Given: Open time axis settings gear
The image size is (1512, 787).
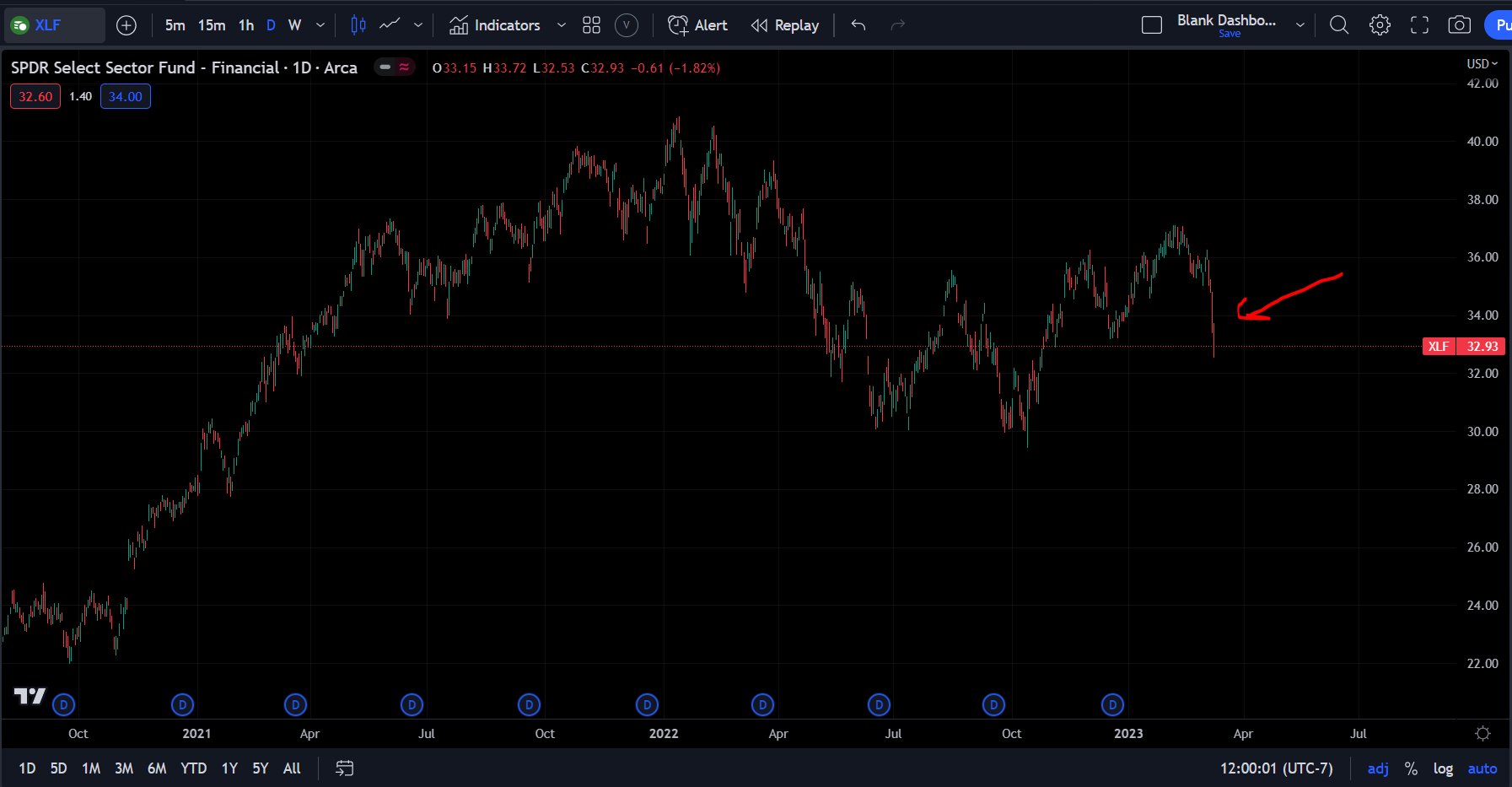Looking at the screenshot, I should click(1482, 734).
